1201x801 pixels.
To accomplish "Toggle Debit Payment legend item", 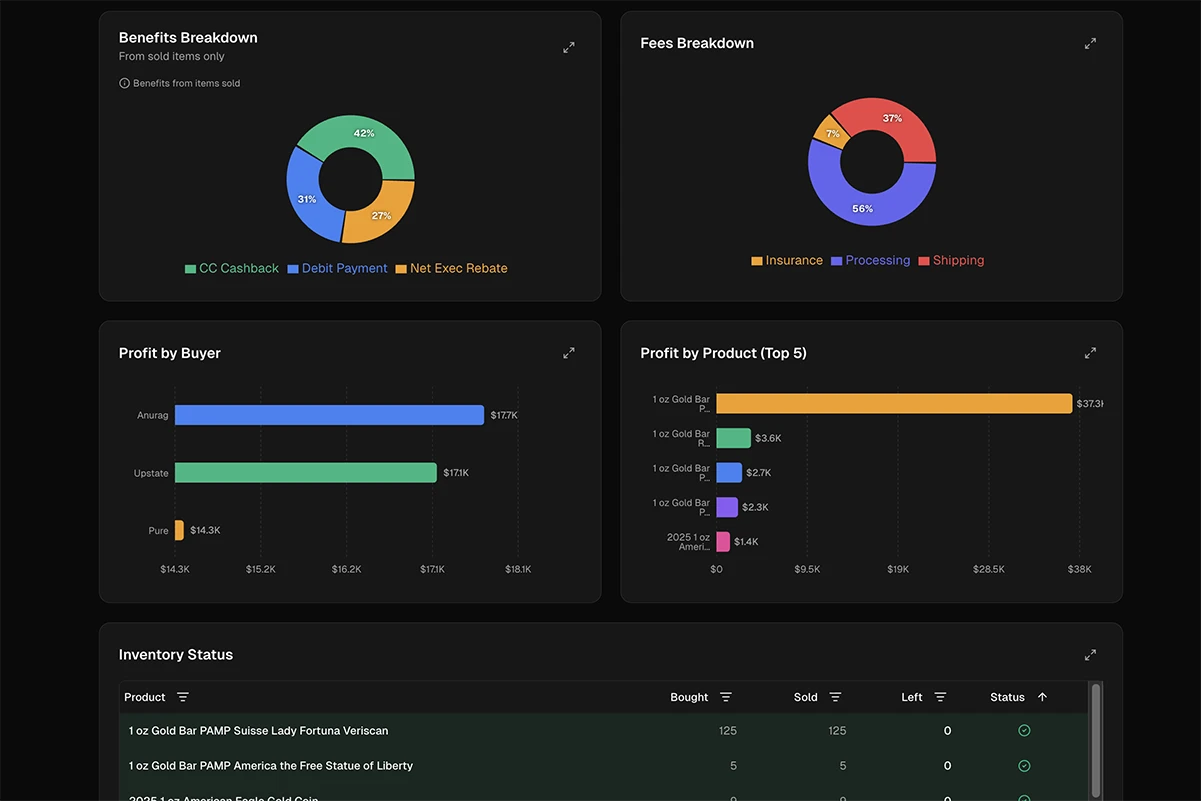I will [337, 268].
